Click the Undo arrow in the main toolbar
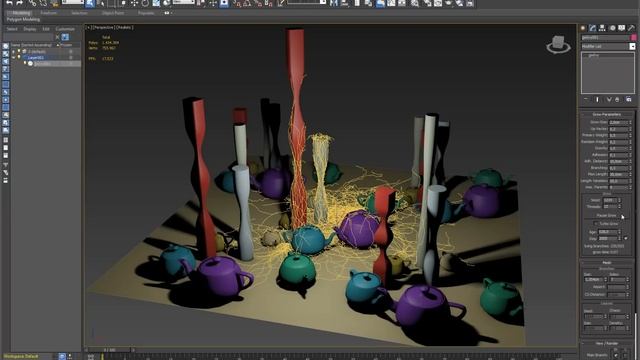The width and height of the screenshot is (640, 360). point(9,3)
